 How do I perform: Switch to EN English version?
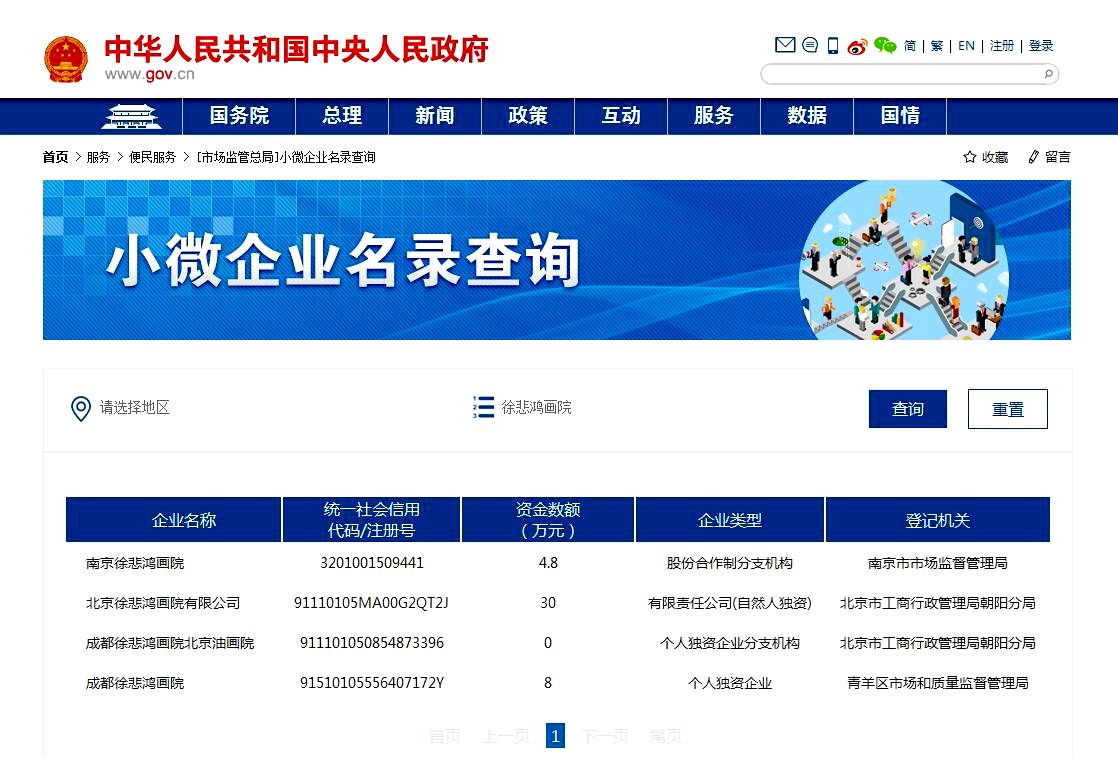tap(966, 46)
